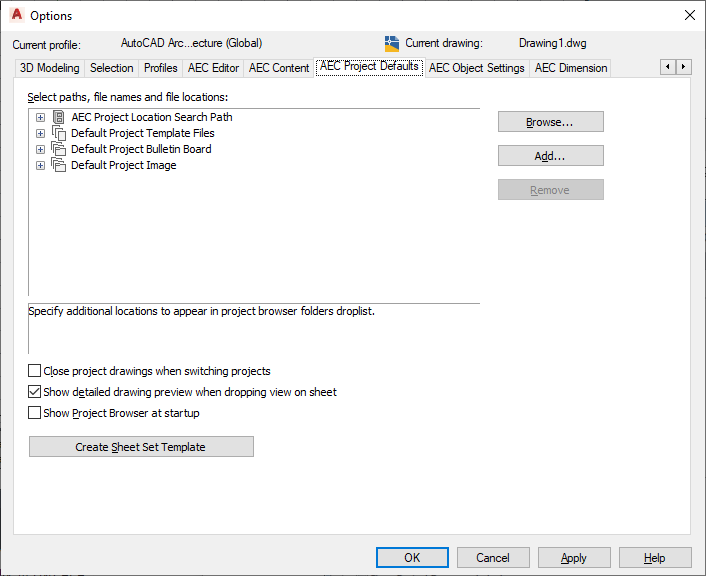This screenshot has width=706, height=576.
Task: Select AEC Project Location Search Path row
Action: [152, 117]
